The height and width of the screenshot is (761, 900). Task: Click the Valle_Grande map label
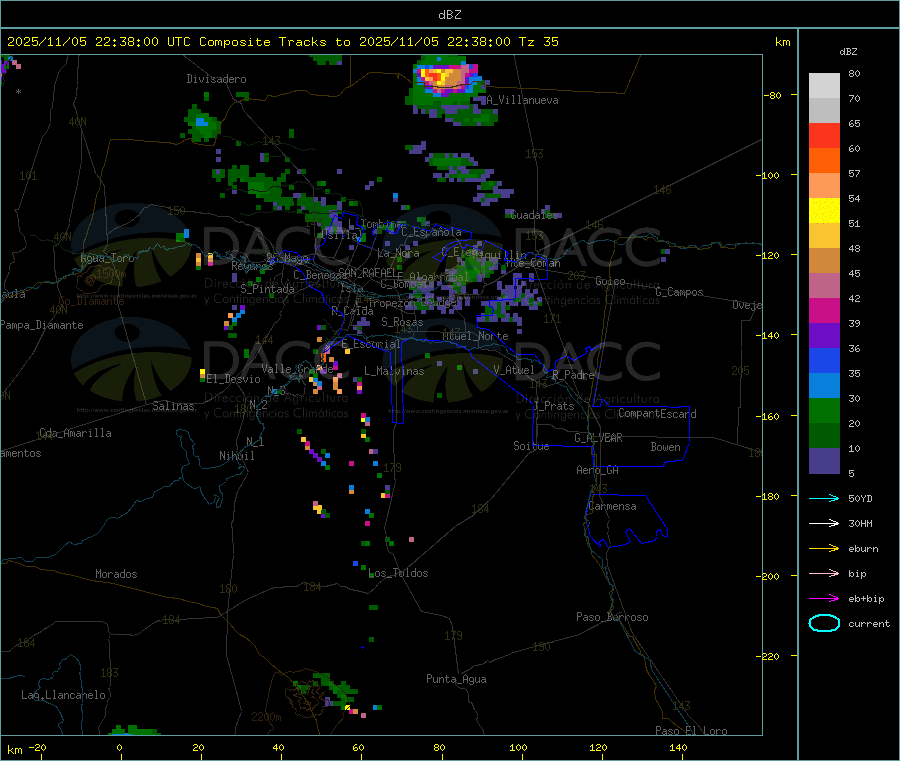tap(297, 369)
